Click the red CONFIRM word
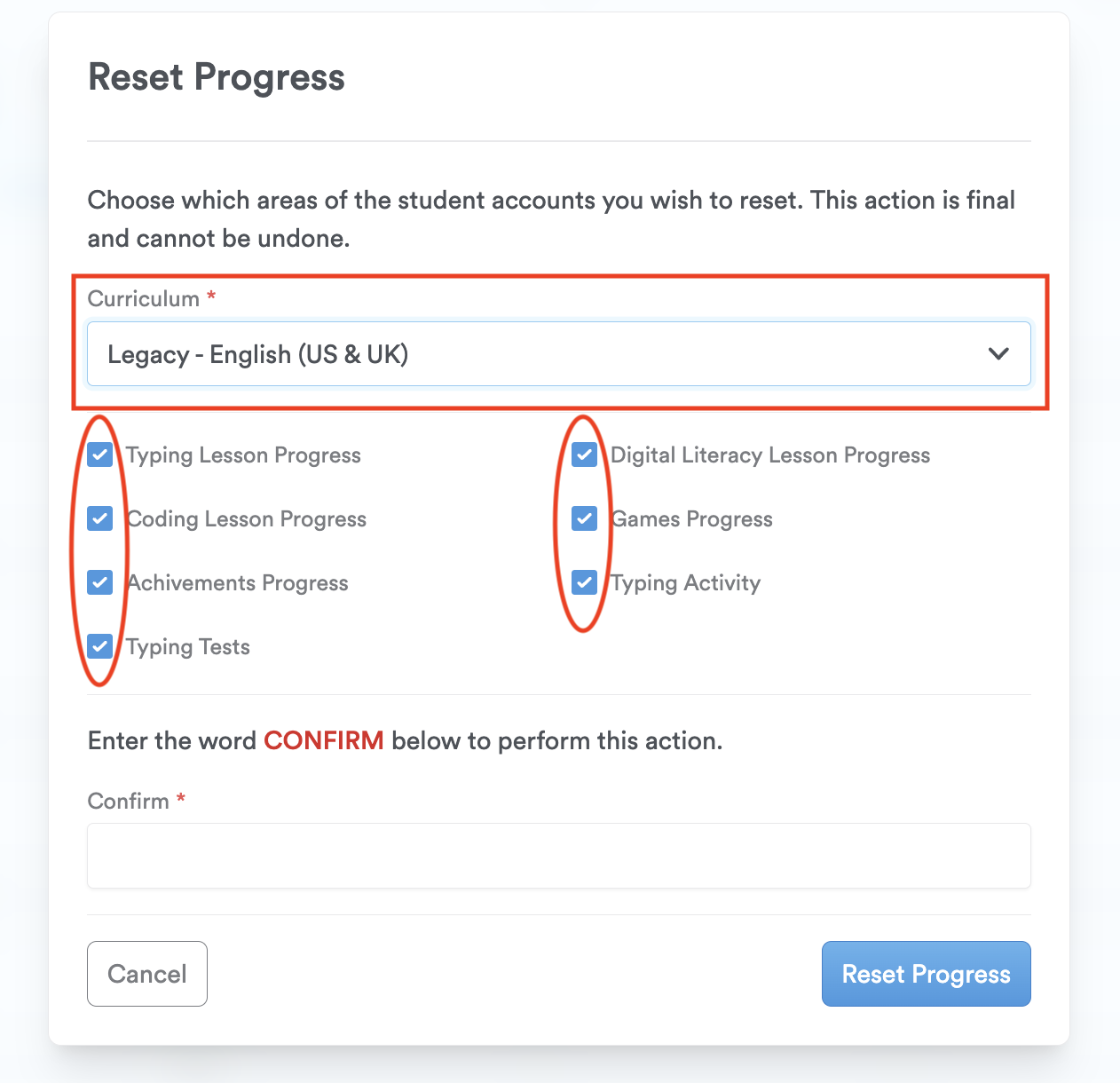Image resolution: width=1120 pixels, height=1083 pixels. click(323, 741)
